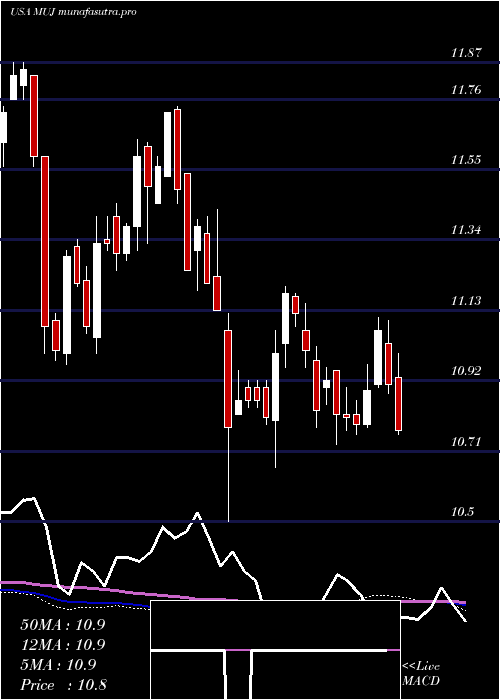The image size is (500, 700).
Task: Click the 10.92 price level label
Action: (466, 371)
